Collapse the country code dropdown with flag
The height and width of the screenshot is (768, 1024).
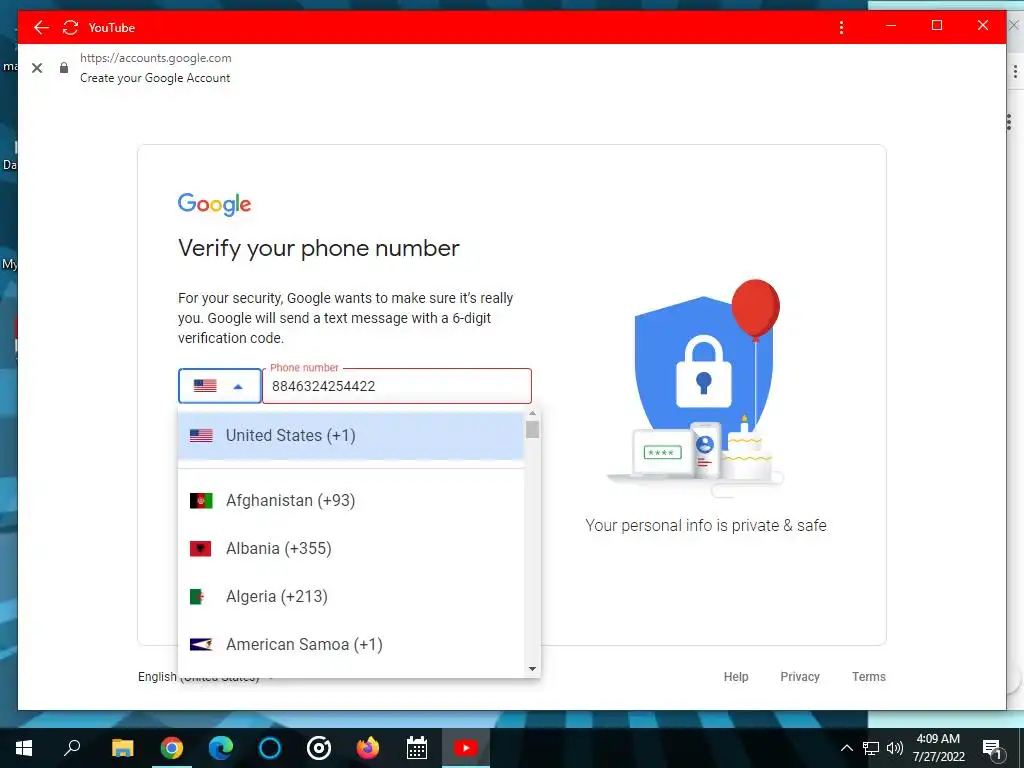click(219, 386)
